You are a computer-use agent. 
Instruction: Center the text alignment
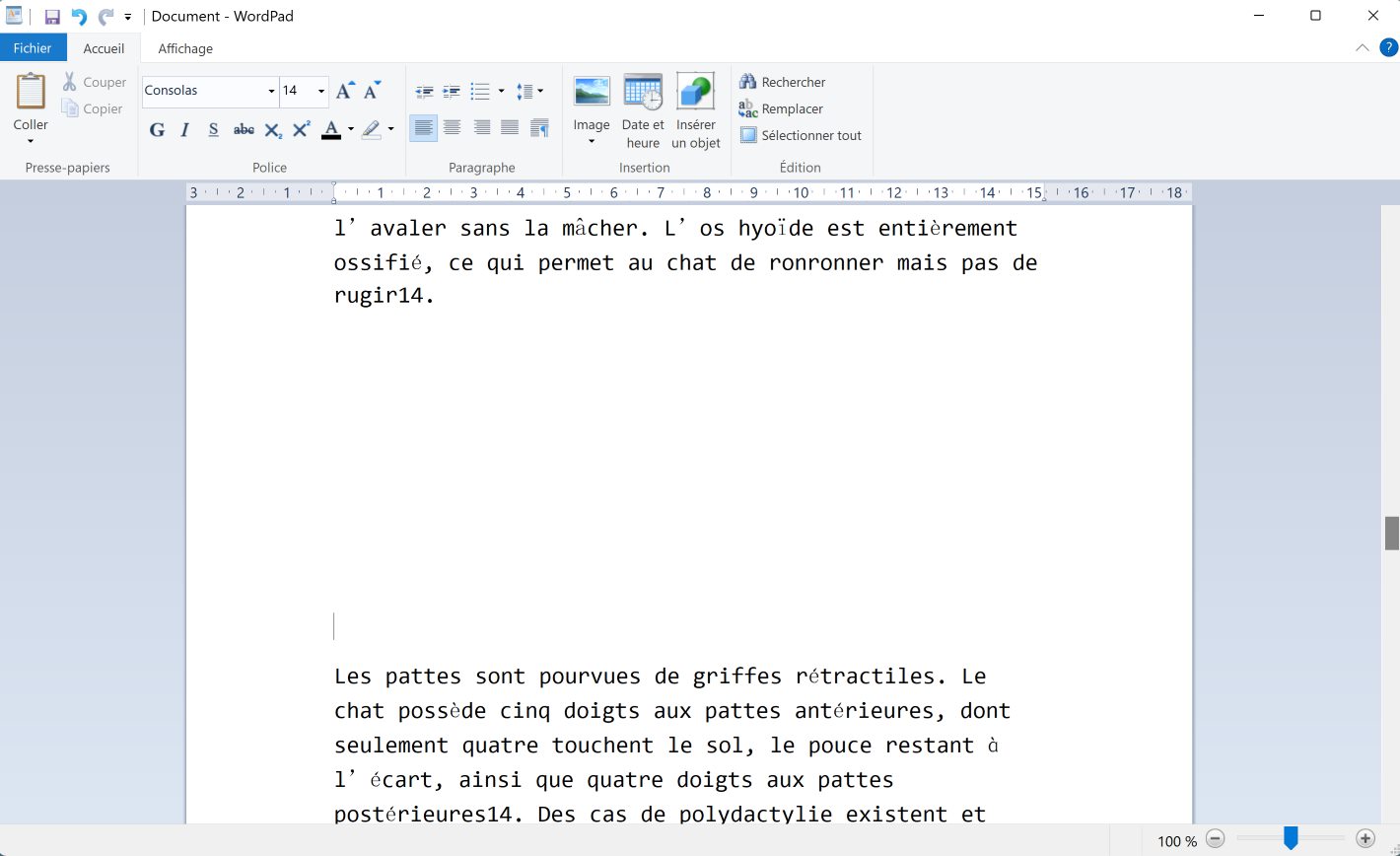point(452,127)
